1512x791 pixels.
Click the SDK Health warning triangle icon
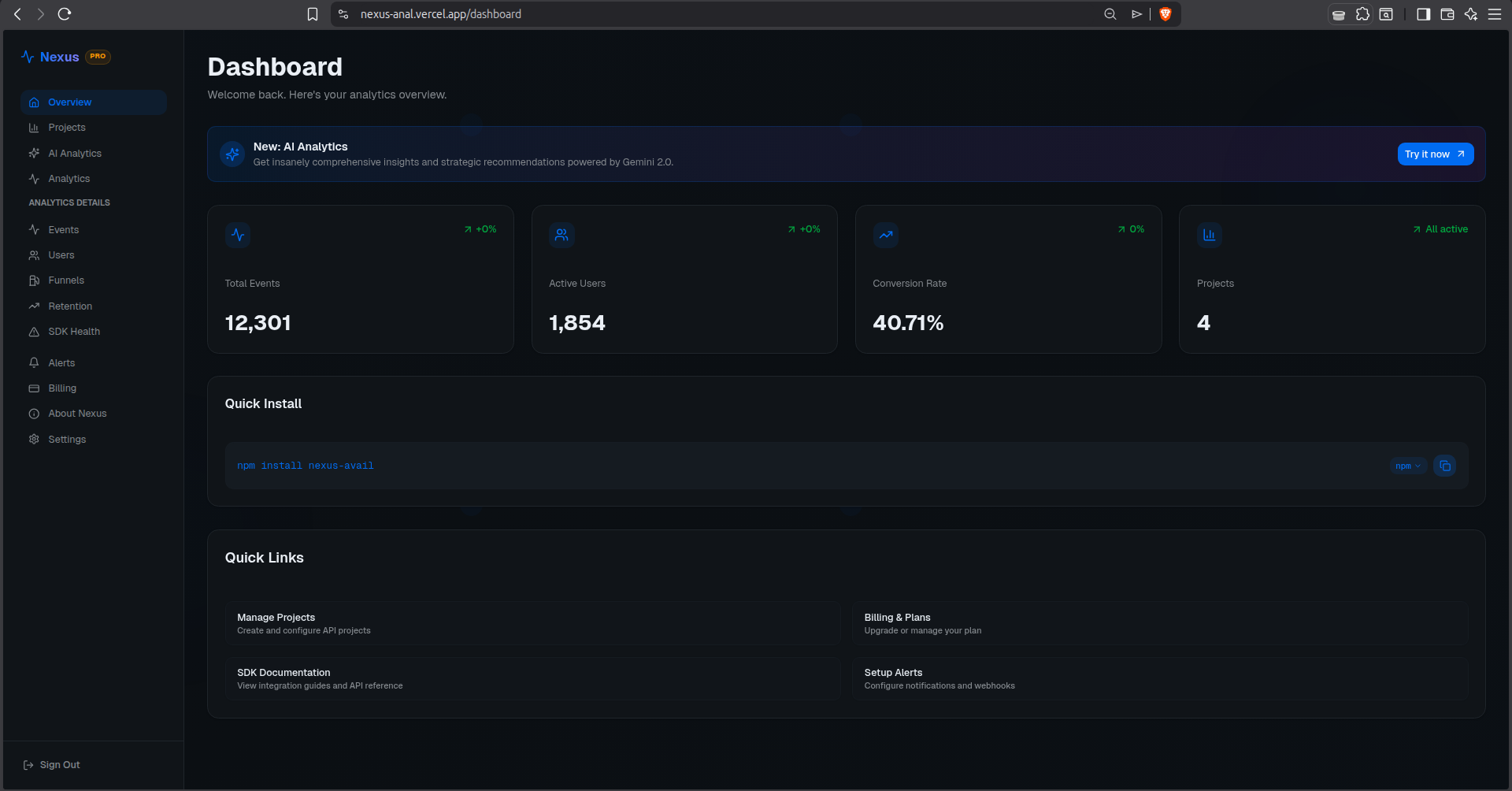(34, 332)
